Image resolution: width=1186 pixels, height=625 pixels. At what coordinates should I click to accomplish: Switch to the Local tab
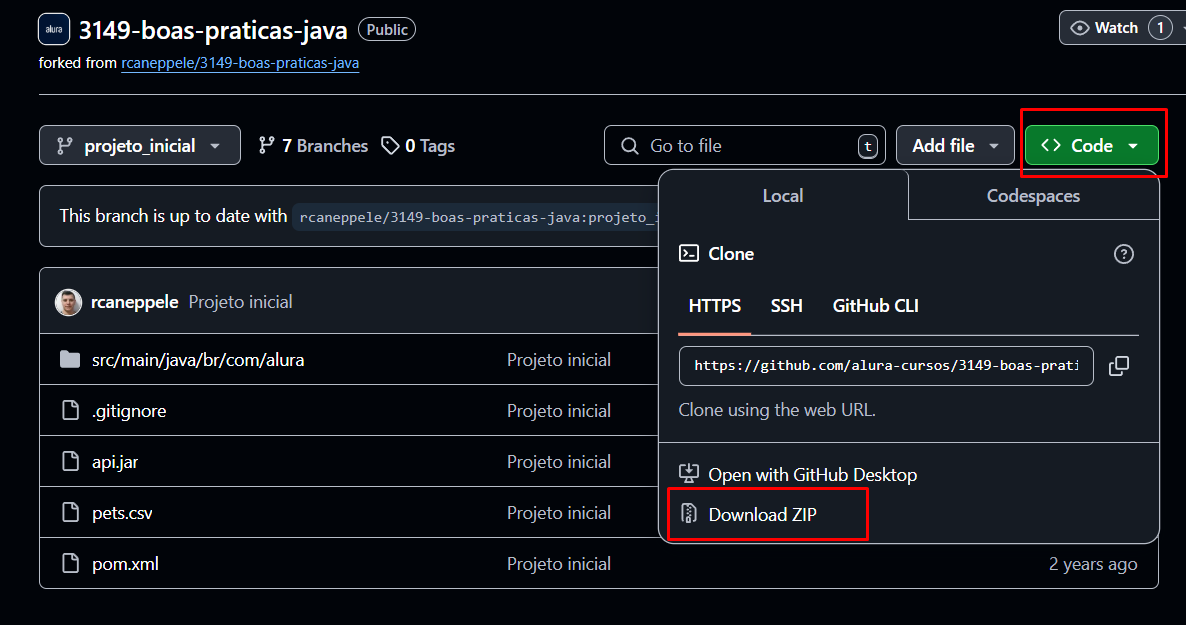pyautogui.click(x=783, y=196)
